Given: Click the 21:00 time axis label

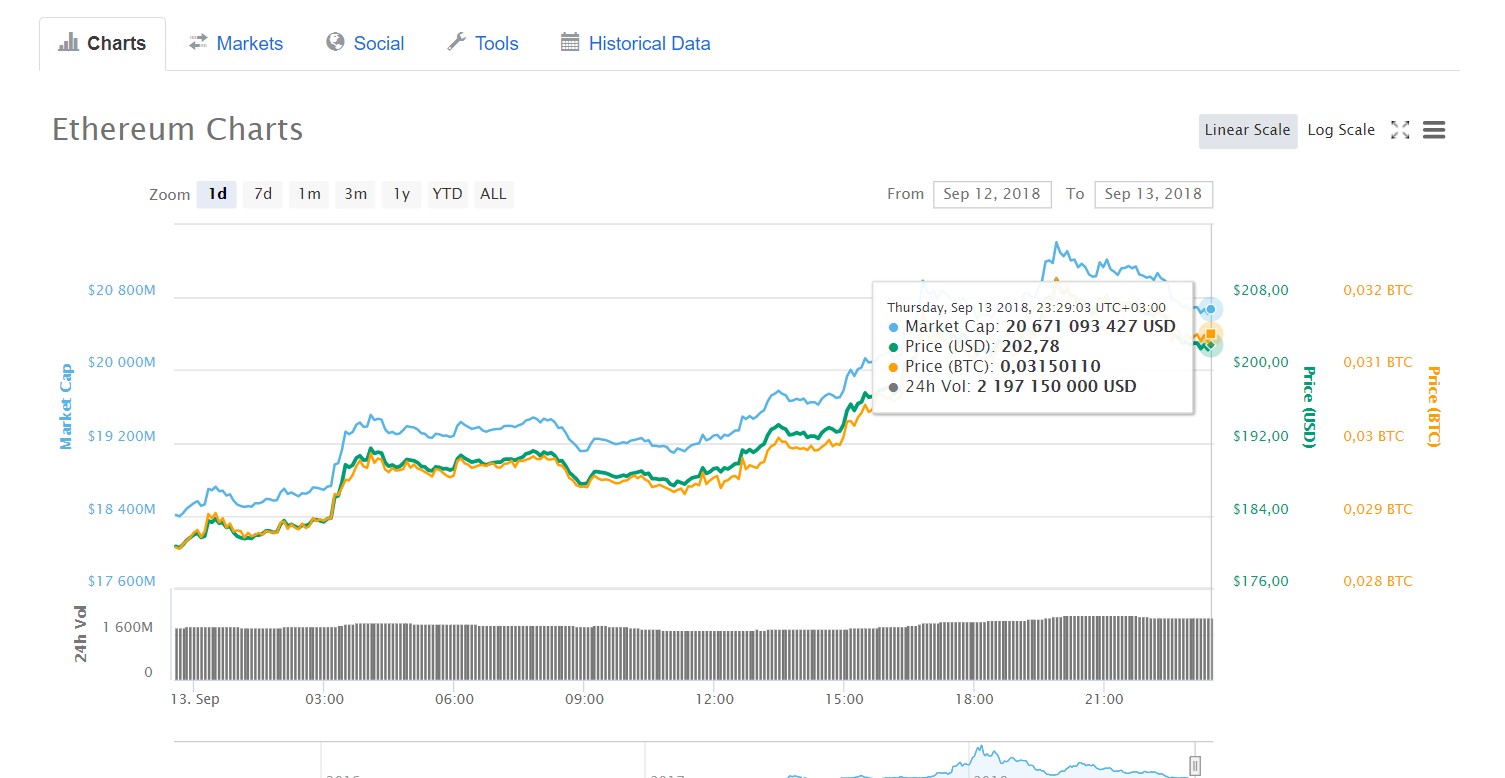Looking at the screenshot, I should tap(1104, 699).
